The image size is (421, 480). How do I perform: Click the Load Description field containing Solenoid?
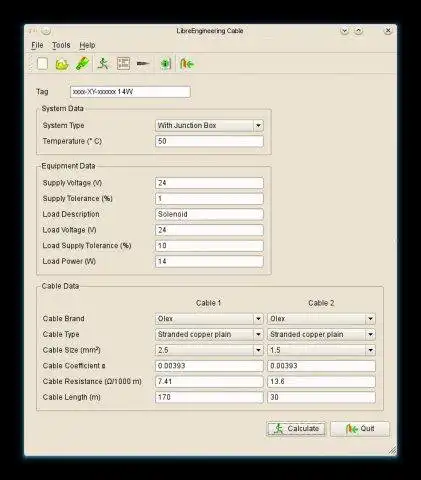click(x=209, y=214)
